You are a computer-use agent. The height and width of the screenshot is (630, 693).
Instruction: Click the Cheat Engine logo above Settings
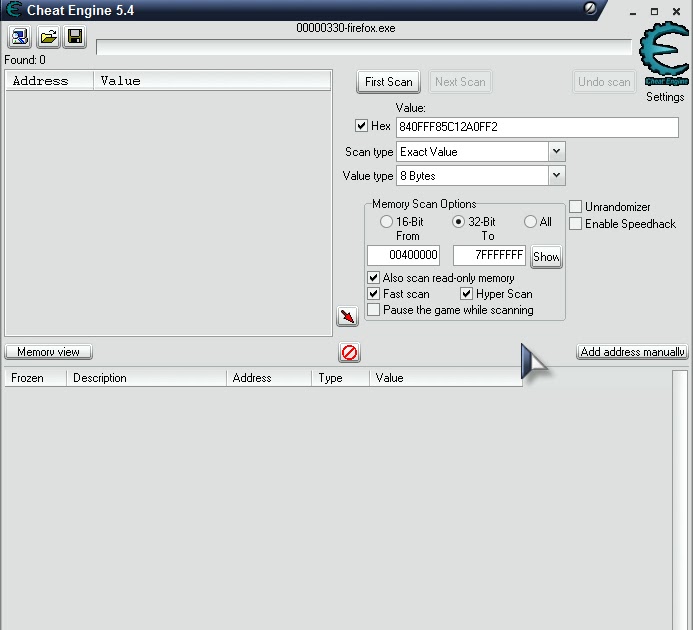pos(664,55)
